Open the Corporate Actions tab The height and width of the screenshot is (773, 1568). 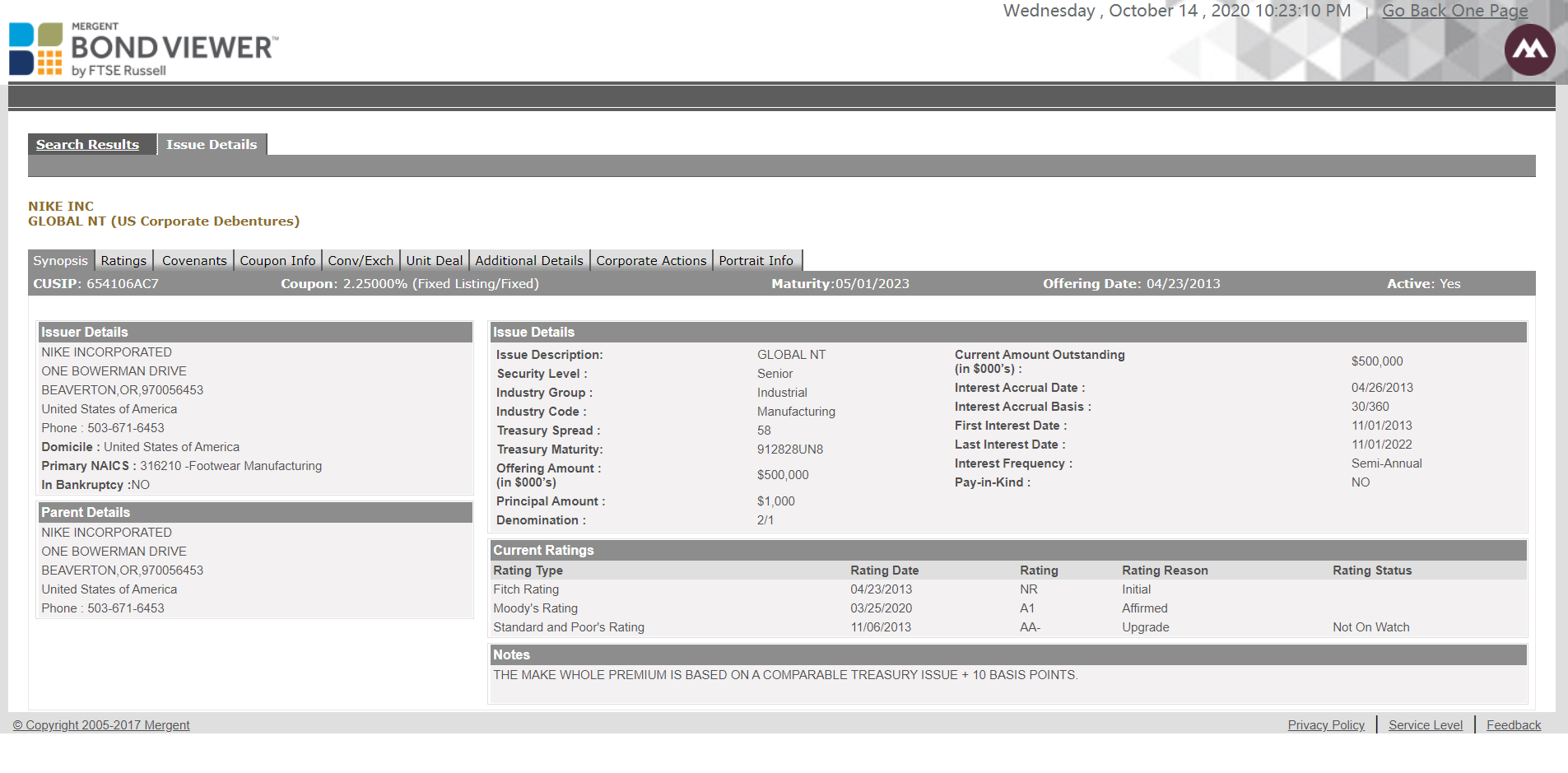click(651, 260)
